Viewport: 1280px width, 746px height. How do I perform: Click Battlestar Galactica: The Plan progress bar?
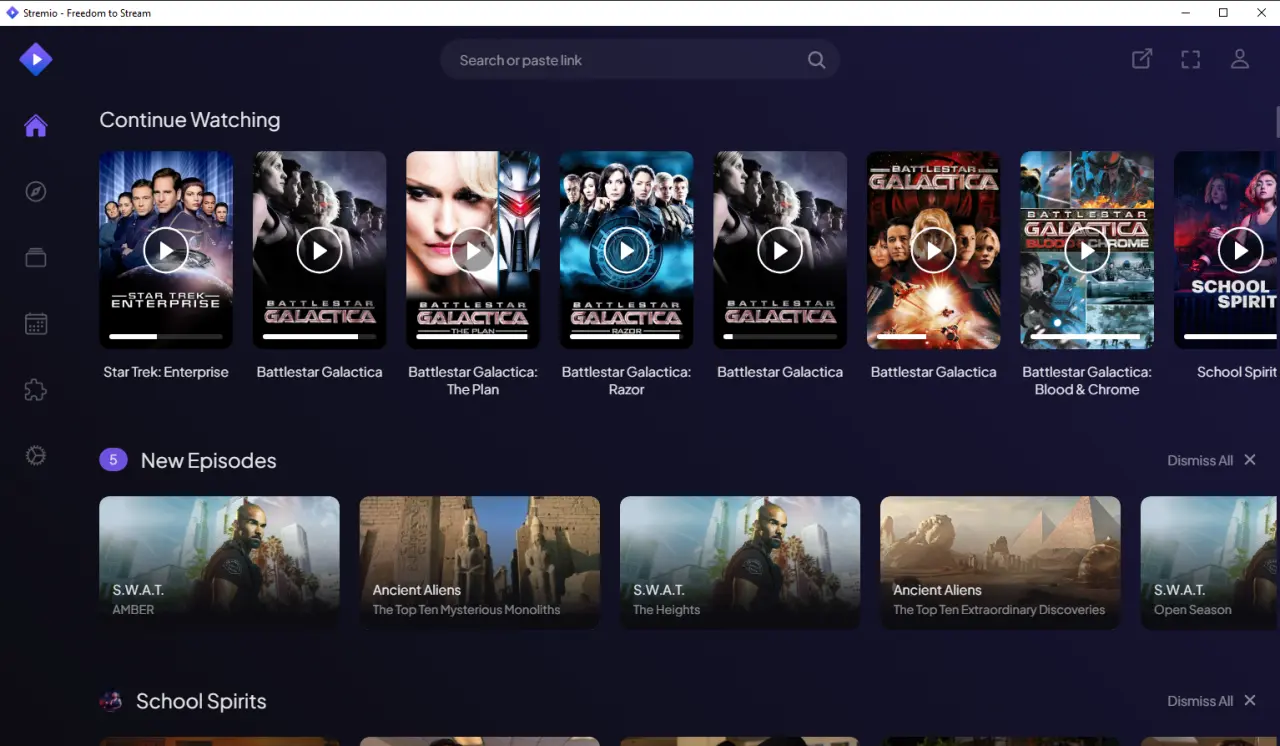click(x=473, y=337)
